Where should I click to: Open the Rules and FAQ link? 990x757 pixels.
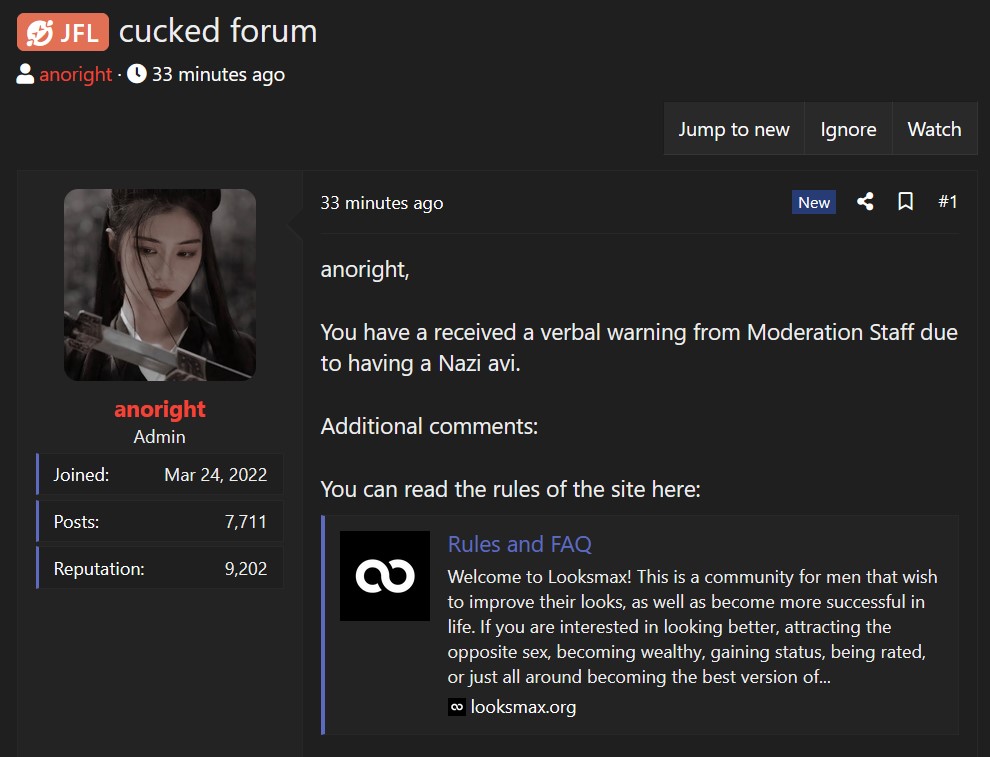point(519,544)
